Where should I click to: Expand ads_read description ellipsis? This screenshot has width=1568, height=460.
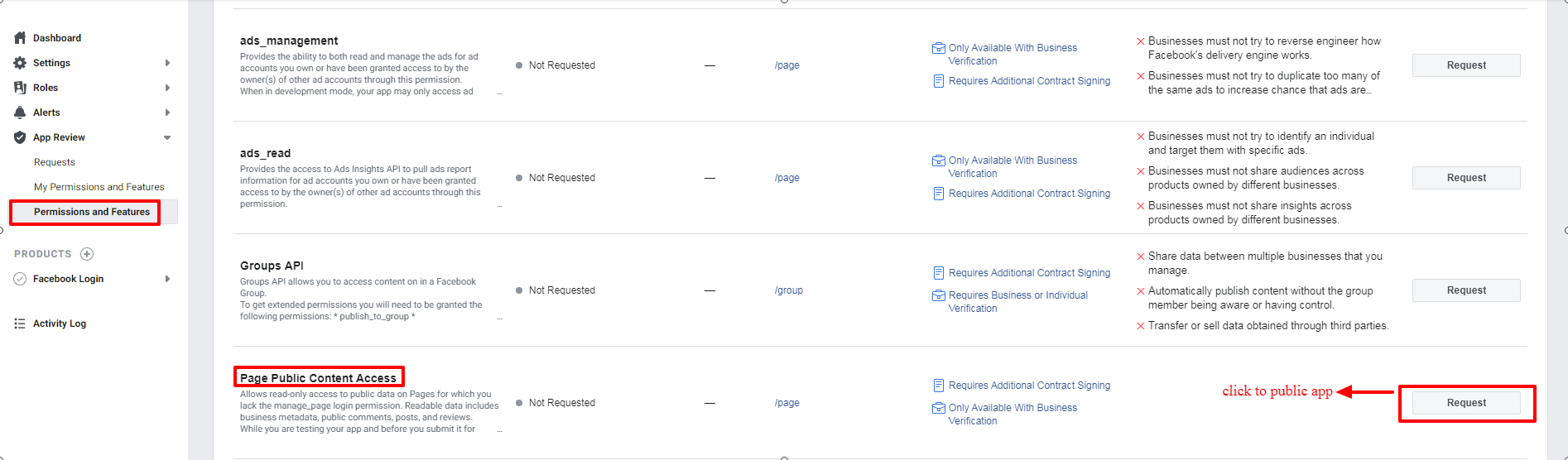(499, 206)
